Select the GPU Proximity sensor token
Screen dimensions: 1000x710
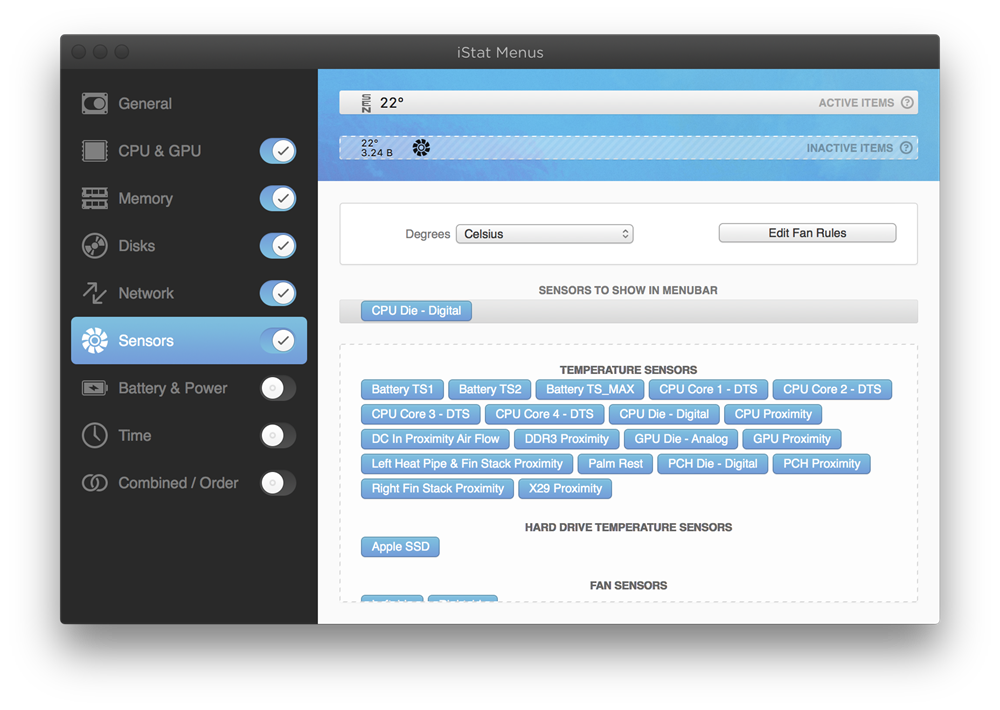click(792, 439)
